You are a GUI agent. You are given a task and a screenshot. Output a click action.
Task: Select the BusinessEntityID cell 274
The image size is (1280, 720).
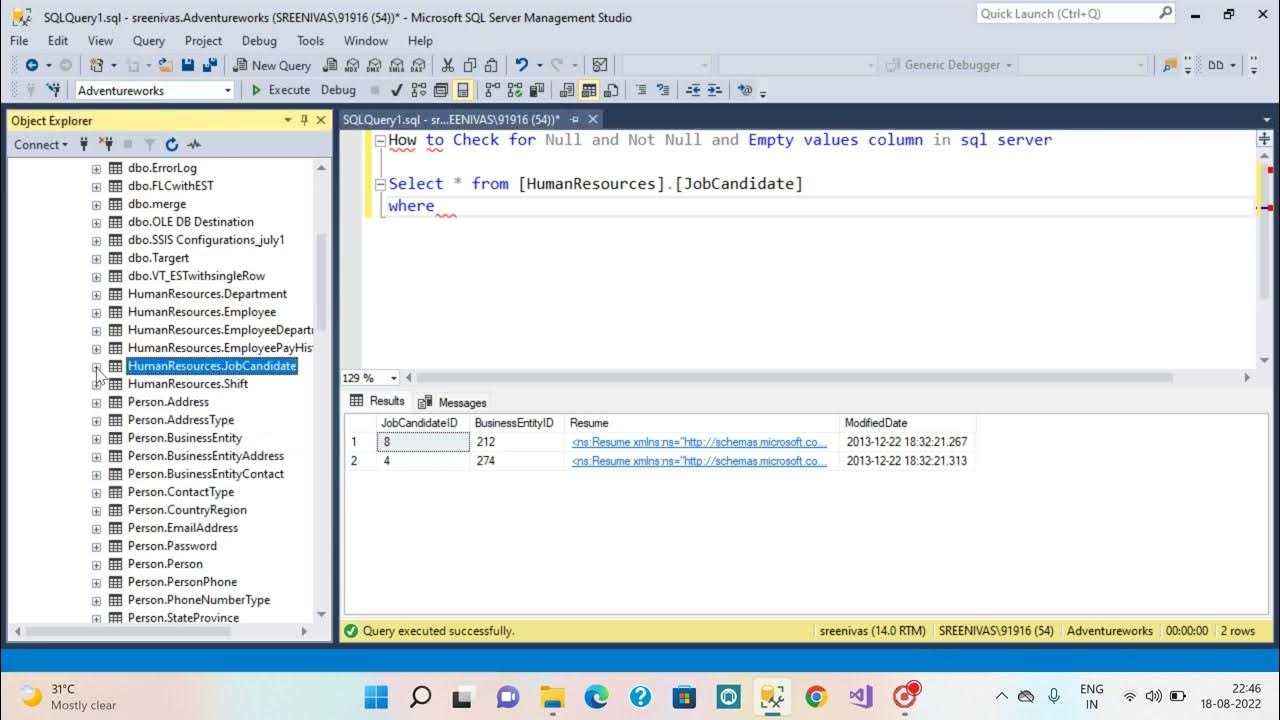click(517, 461)
